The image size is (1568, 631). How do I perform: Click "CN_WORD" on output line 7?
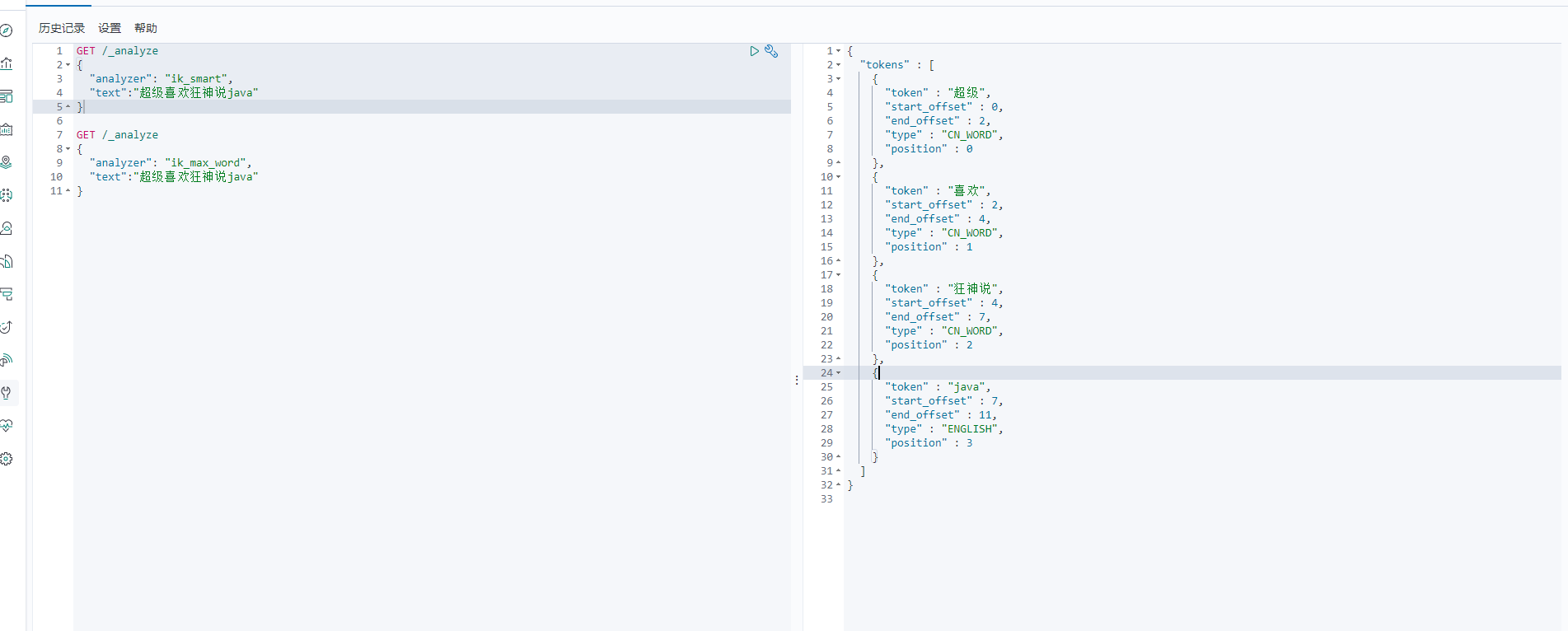coord(970,135)
